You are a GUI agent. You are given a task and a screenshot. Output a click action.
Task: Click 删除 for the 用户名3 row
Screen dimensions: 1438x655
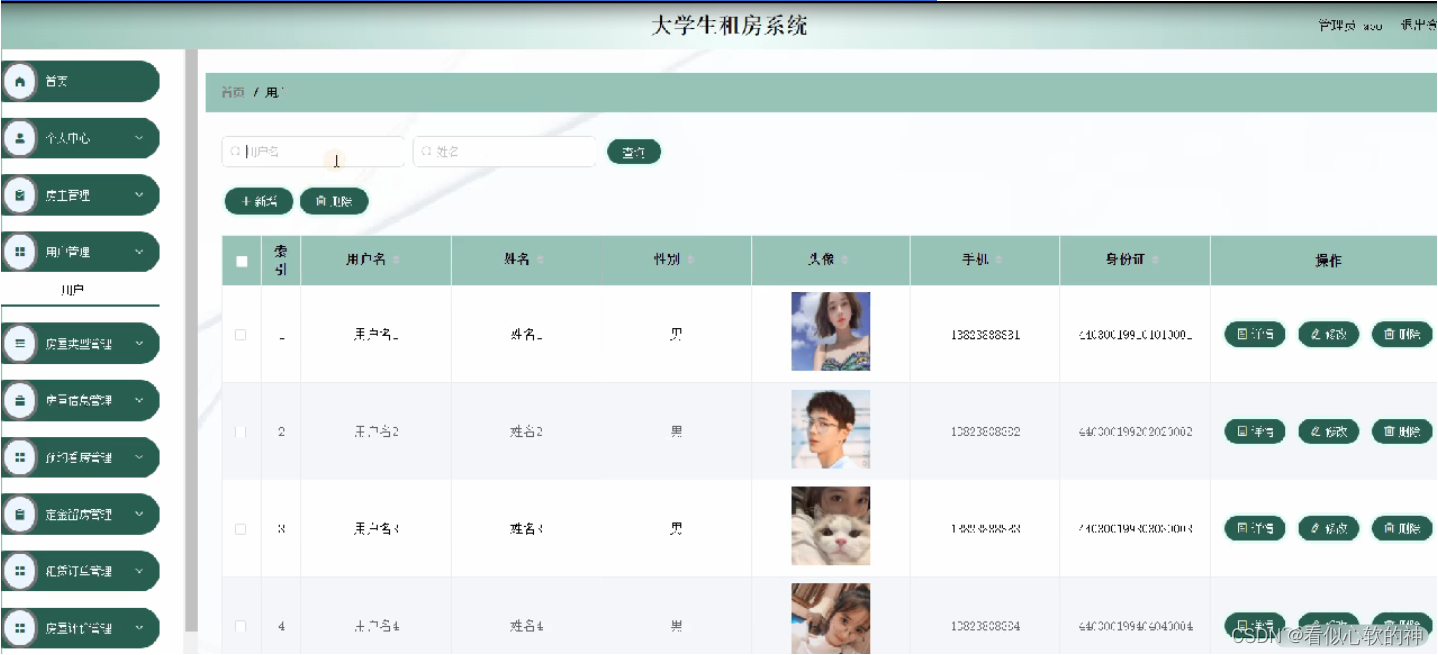[1402, 528]
